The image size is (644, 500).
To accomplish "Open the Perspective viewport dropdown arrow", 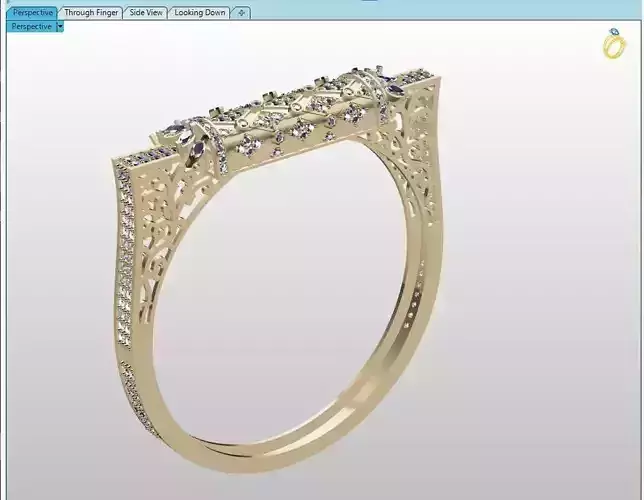I will tap(60, 27).
